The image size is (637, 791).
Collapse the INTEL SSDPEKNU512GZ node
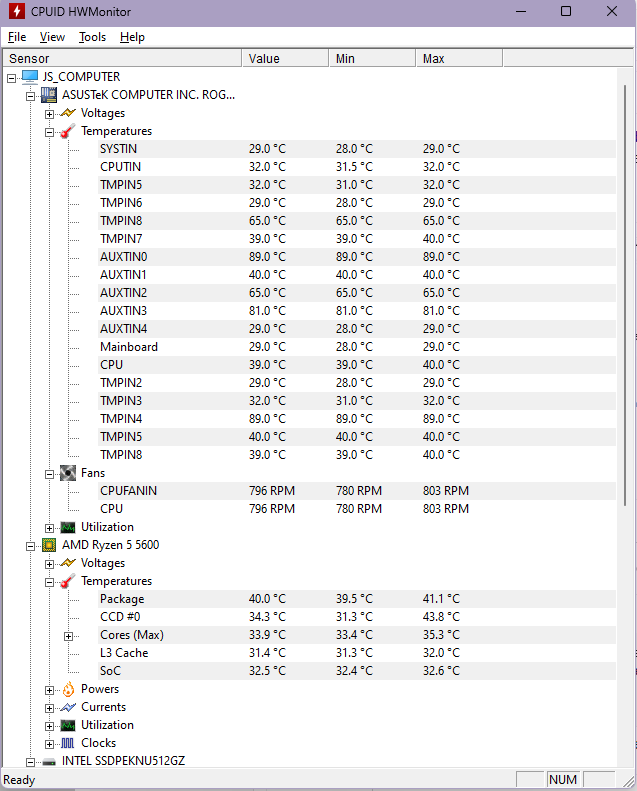click(30, 762)
